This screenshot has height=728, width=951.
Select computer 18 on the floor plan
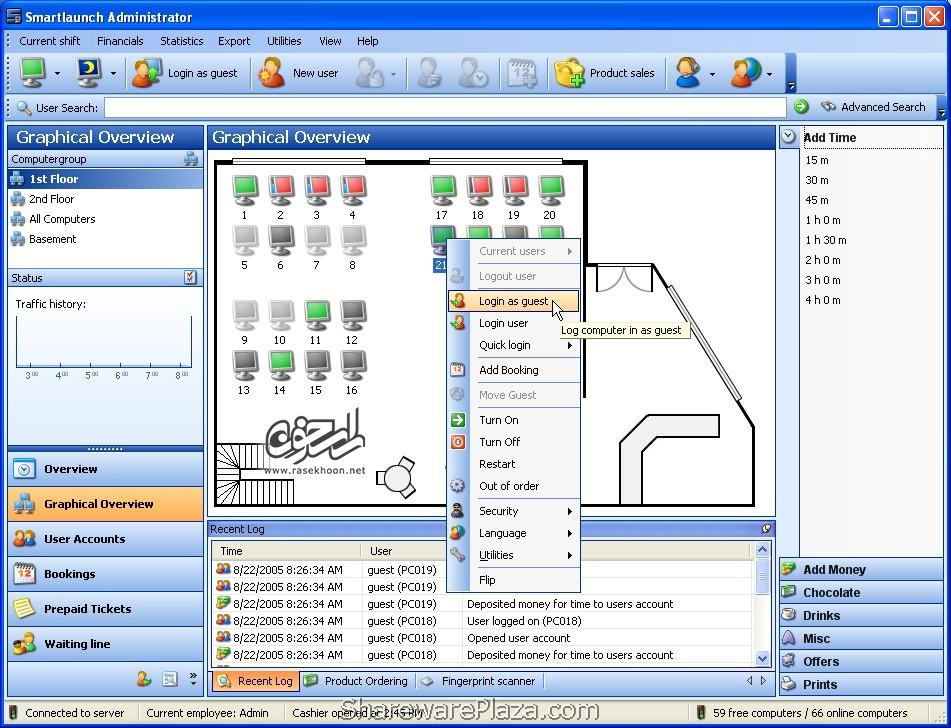478,190
